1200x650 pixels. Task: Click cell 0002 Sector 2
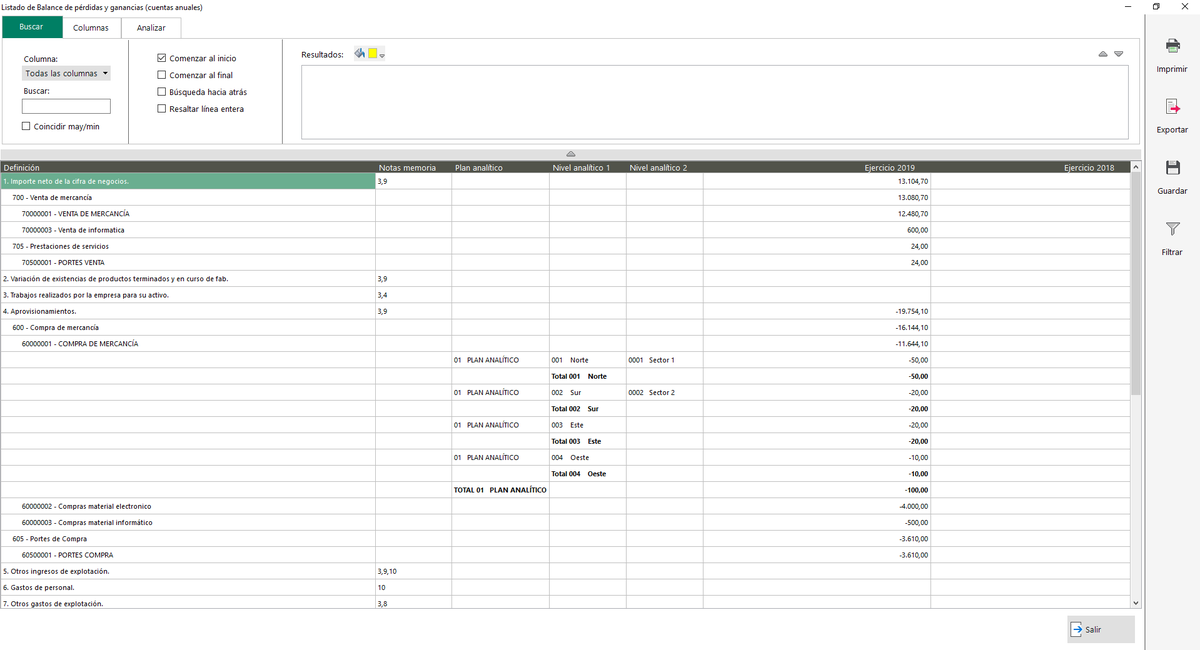tap(665, 392)
